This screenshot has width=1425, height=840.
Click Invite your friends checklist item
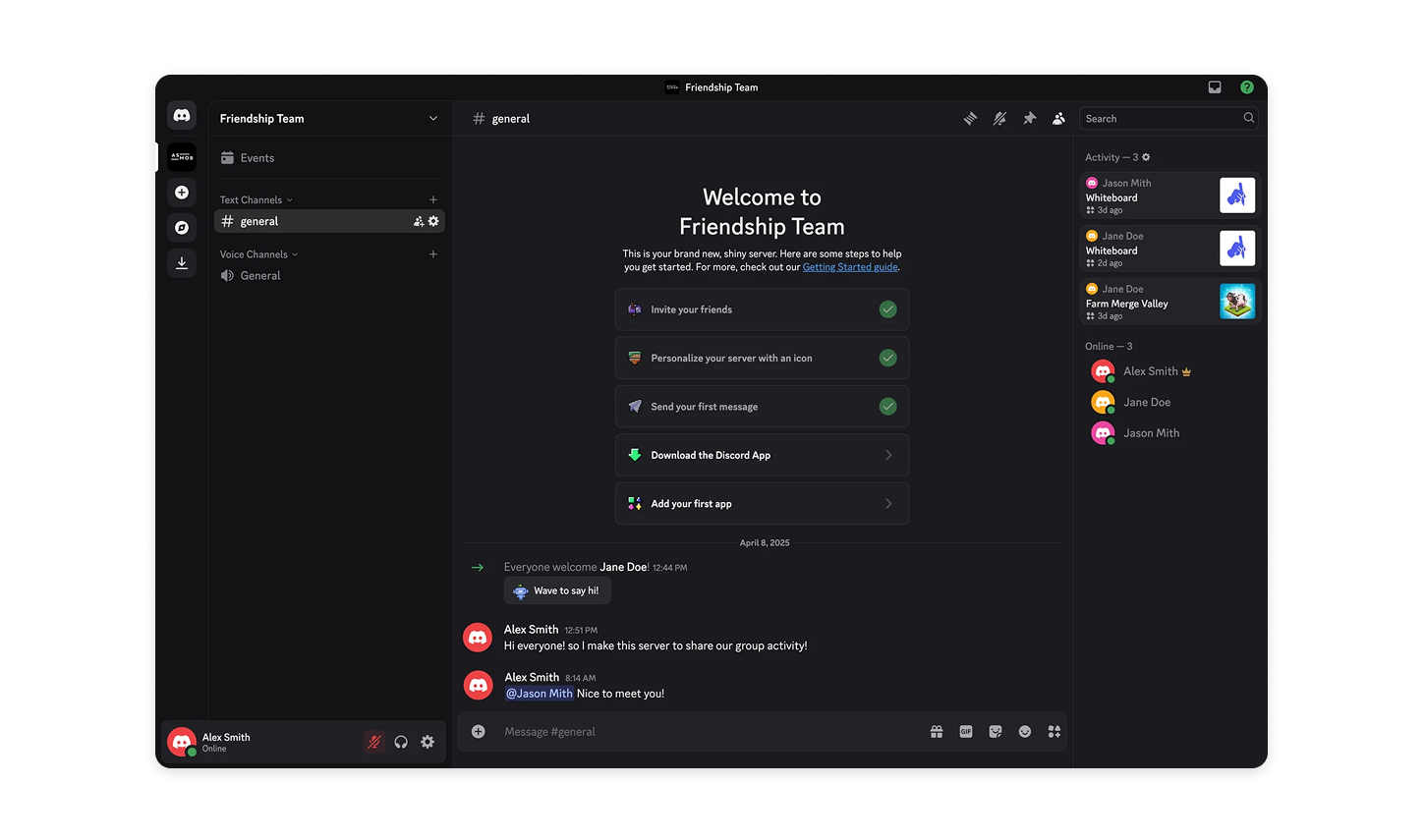coord(762,309)
